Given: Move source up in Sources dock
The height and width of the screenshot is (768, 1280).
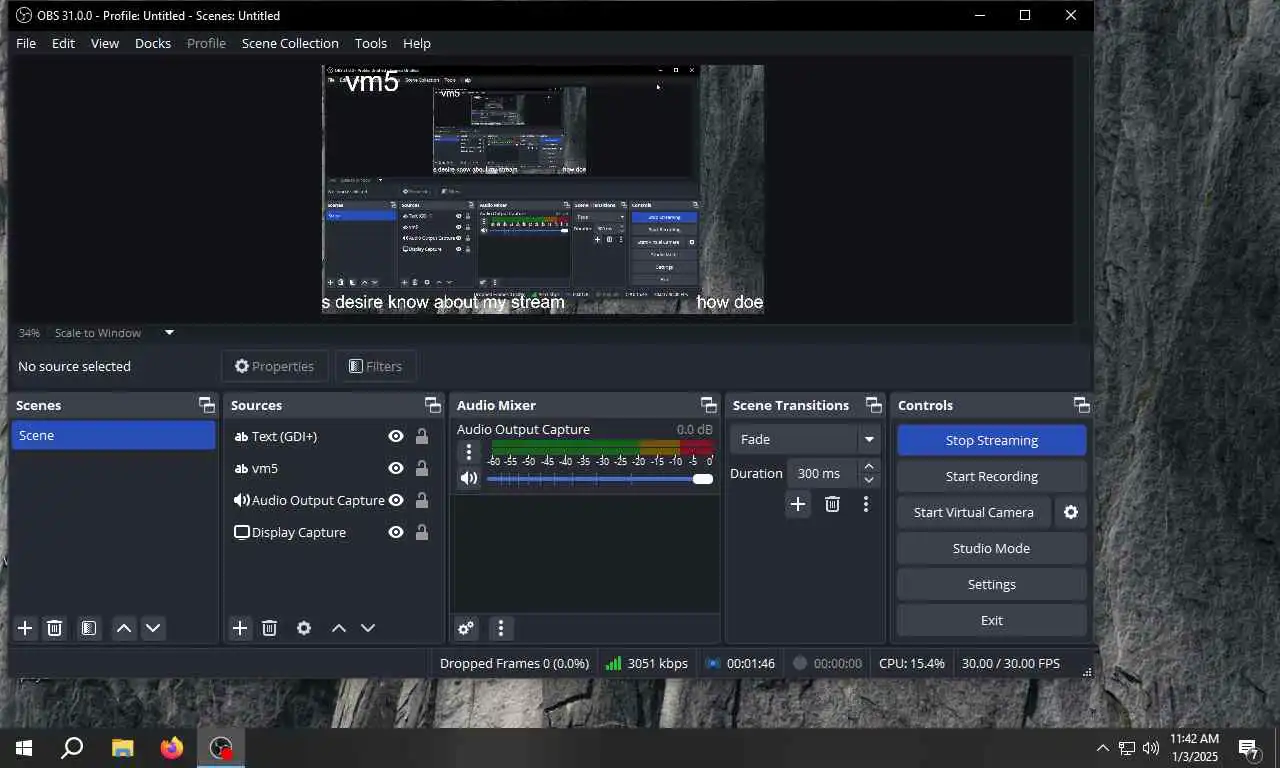Looking at the screenshot, I should click(x=339, y=628).
